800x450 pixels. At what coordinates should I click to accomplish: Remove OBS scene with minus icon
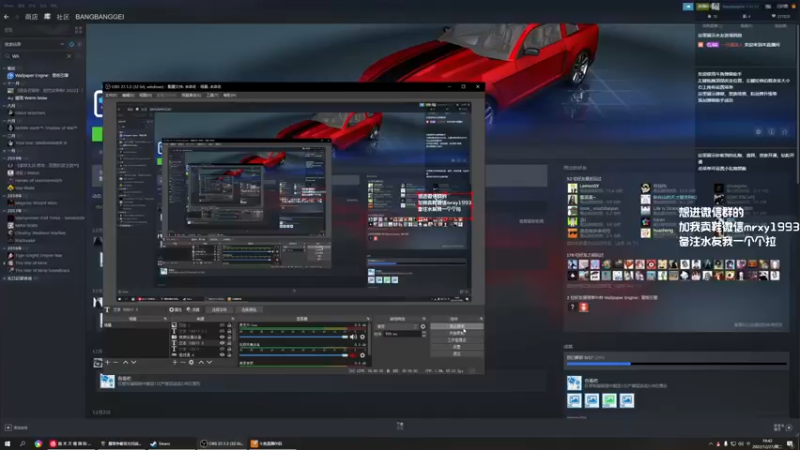click(116, 362)
